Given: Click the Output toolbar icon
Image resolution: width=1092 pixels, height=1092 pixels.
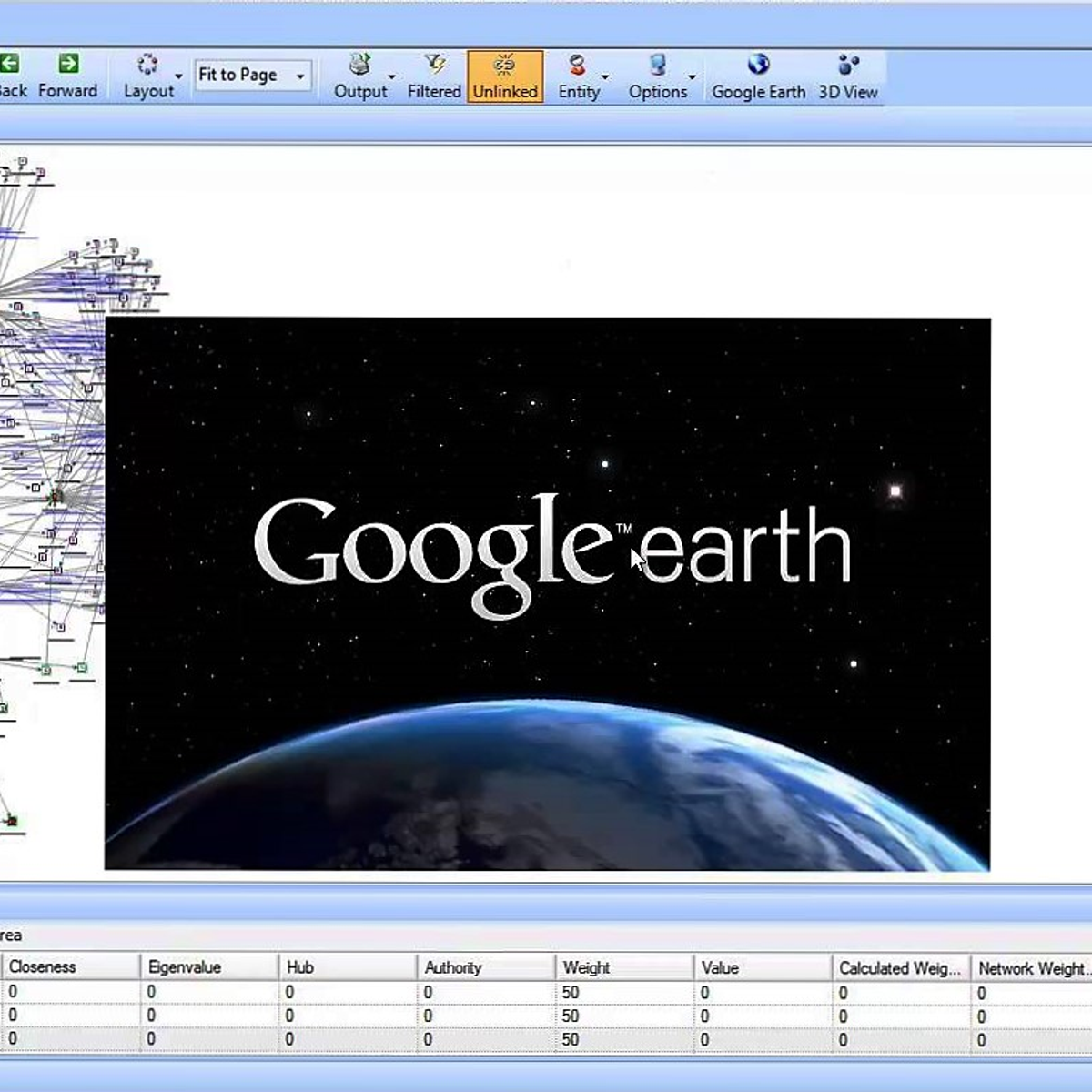Looking at the screenshot, I should [x=360, y=64].
